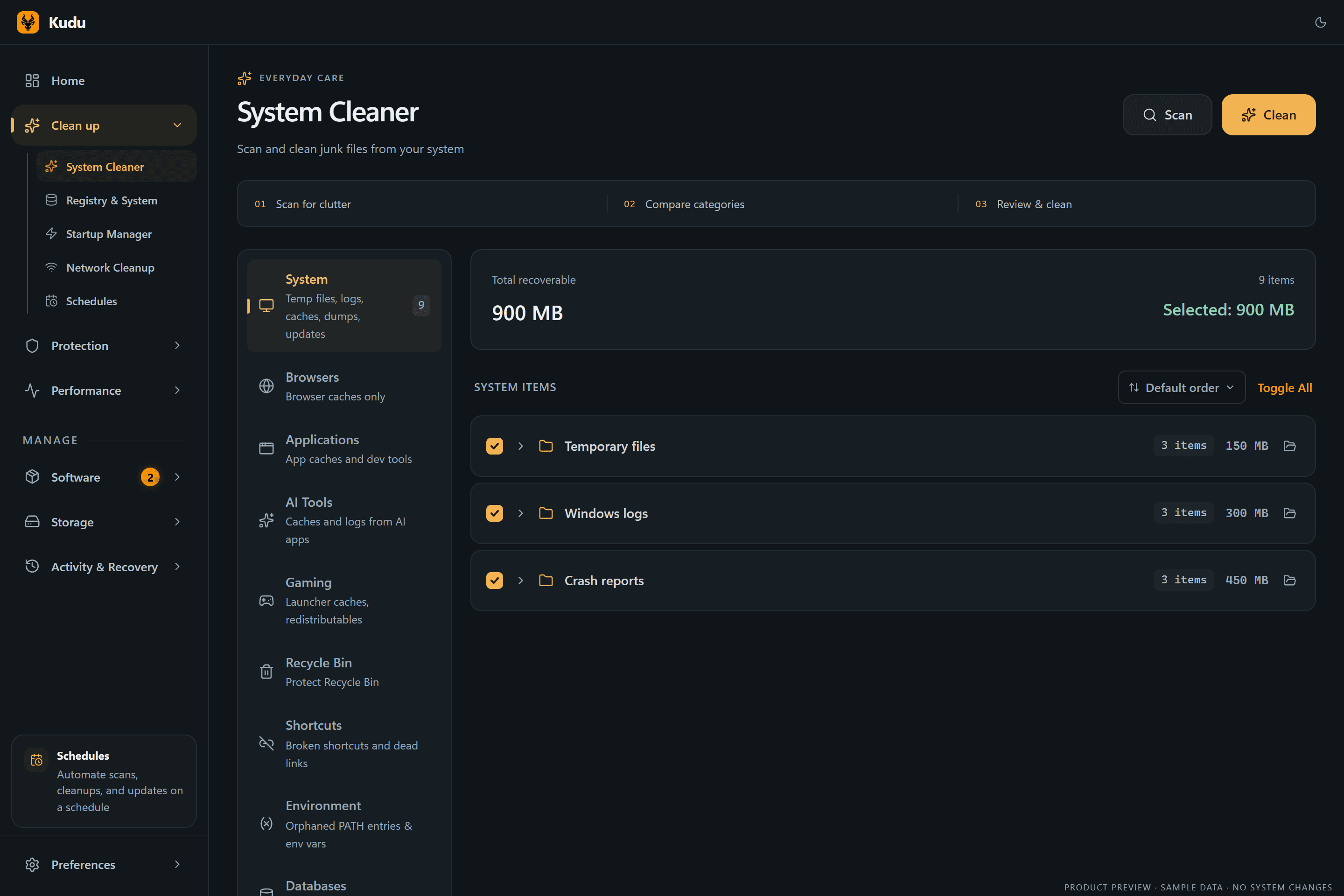Viewport: 1344px width, 896px height.
Task: Expand the Crash reports row chevron
Action: click(x=521, y=580)
